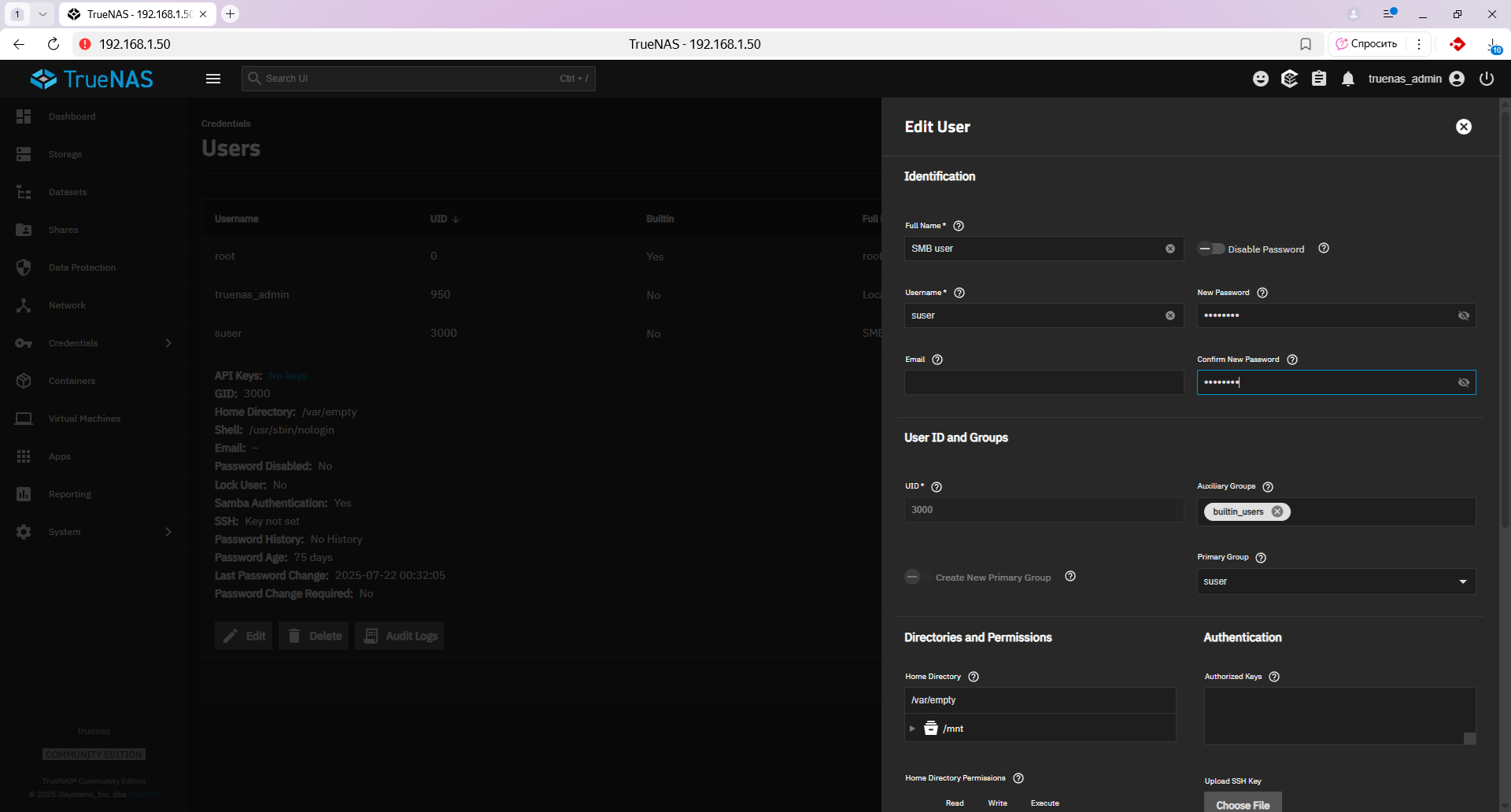1511x812 pixels.
Task: Click the feedback smiley icon
Action: 1261,79
